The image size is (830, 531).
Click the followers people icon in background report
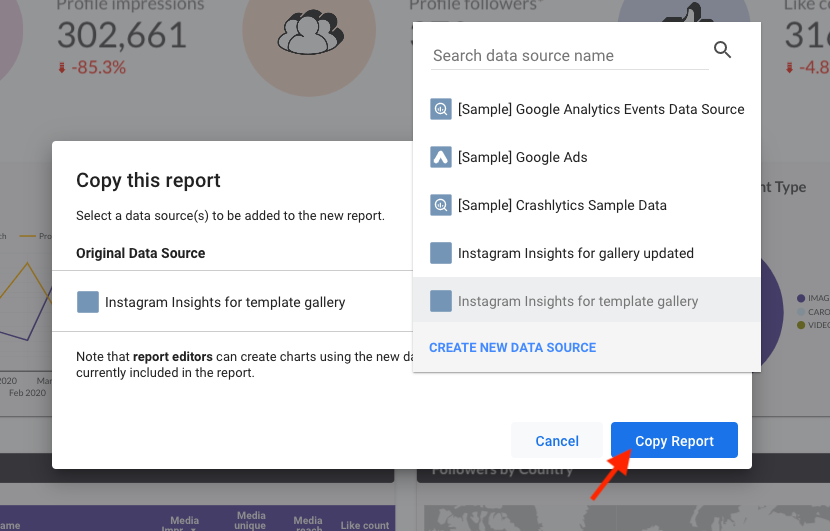tap(310, 32)
